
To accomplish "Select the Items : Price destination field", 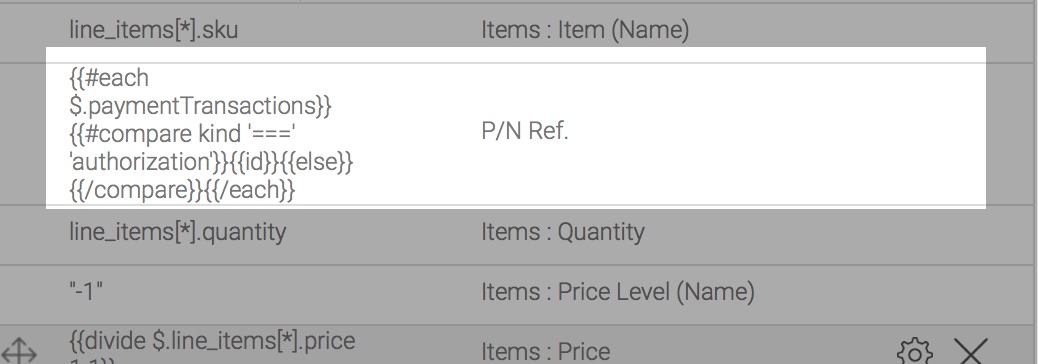I will click(x=545, y=351).
